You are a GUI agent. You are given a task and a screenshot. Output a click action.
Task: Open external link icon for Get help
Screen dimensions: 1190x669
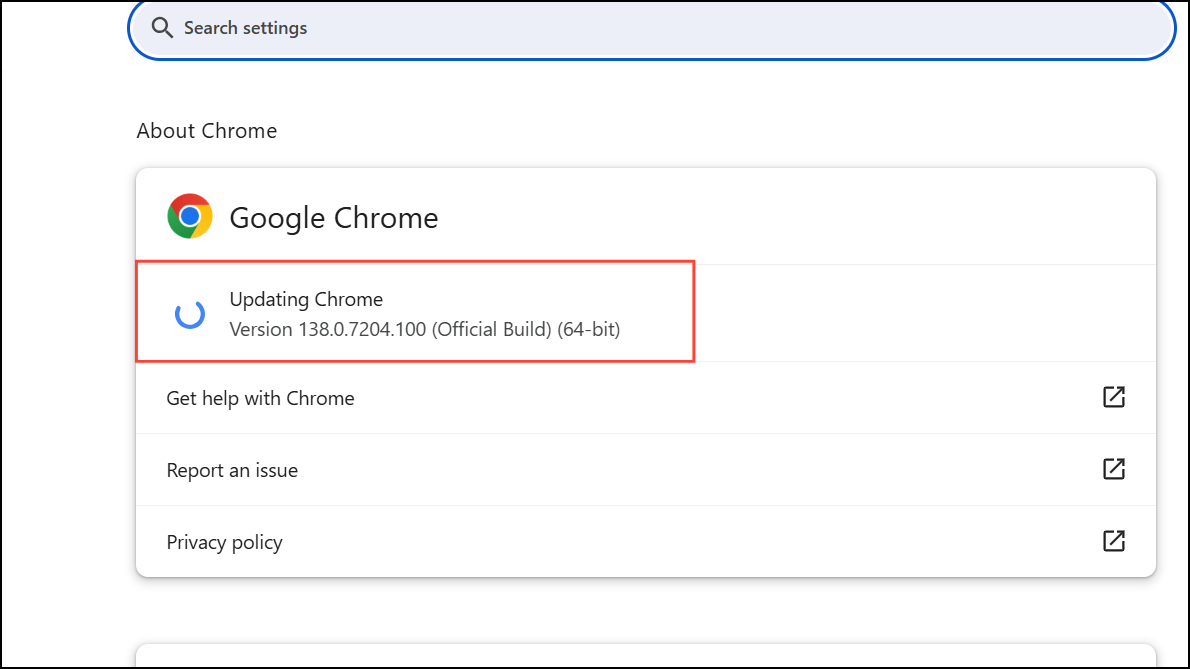1113,397
